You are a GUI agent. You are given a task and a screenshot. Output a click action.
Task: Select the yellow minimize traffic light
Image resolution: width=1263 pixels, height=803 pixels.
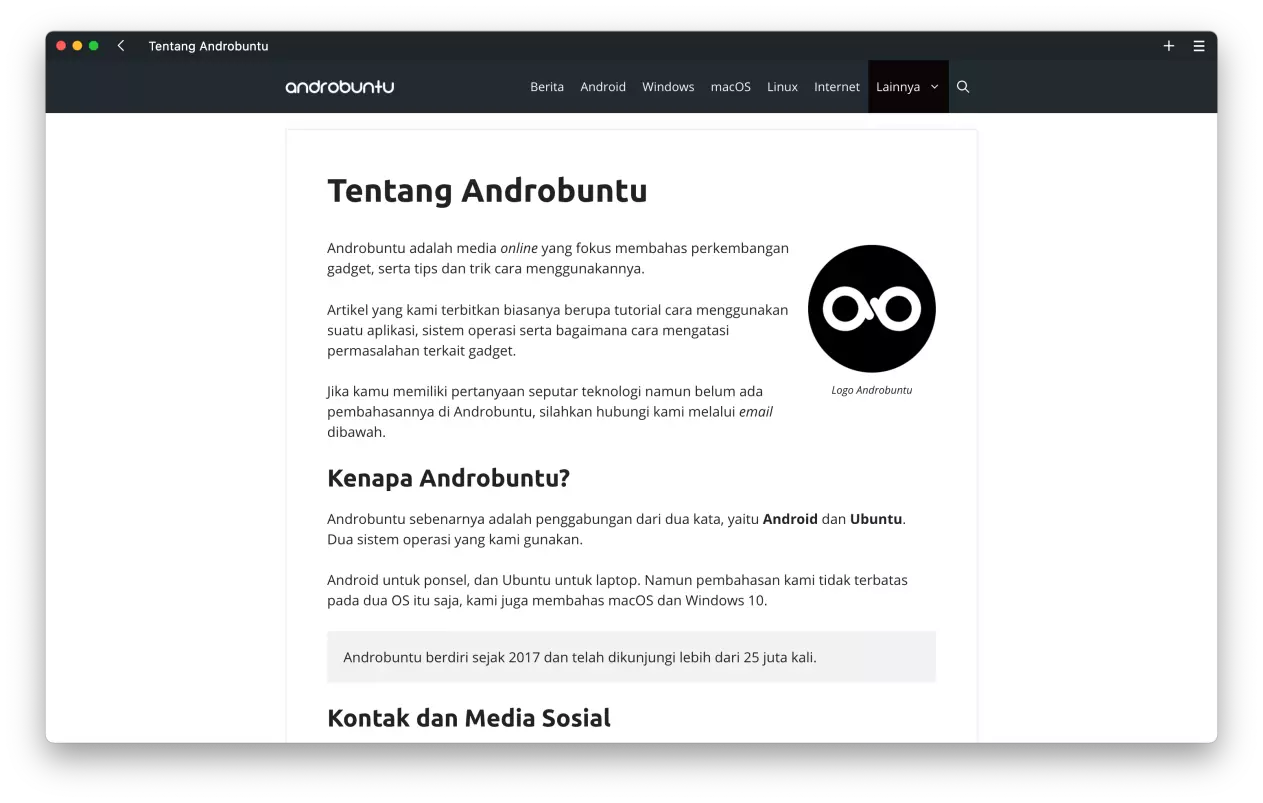(76, 45)
